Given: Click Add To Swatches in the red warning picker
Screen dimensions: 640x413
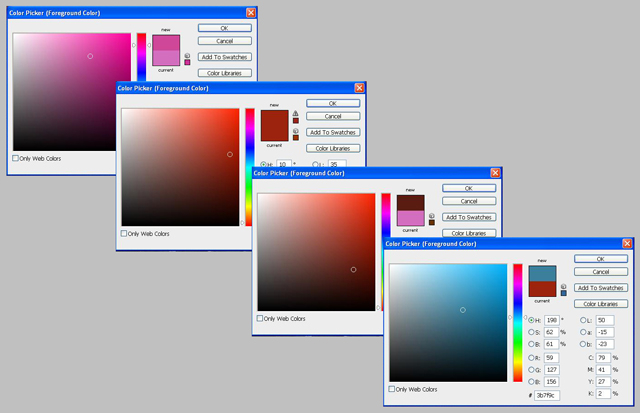Looking at the screenshot, I should click(333, 132).
